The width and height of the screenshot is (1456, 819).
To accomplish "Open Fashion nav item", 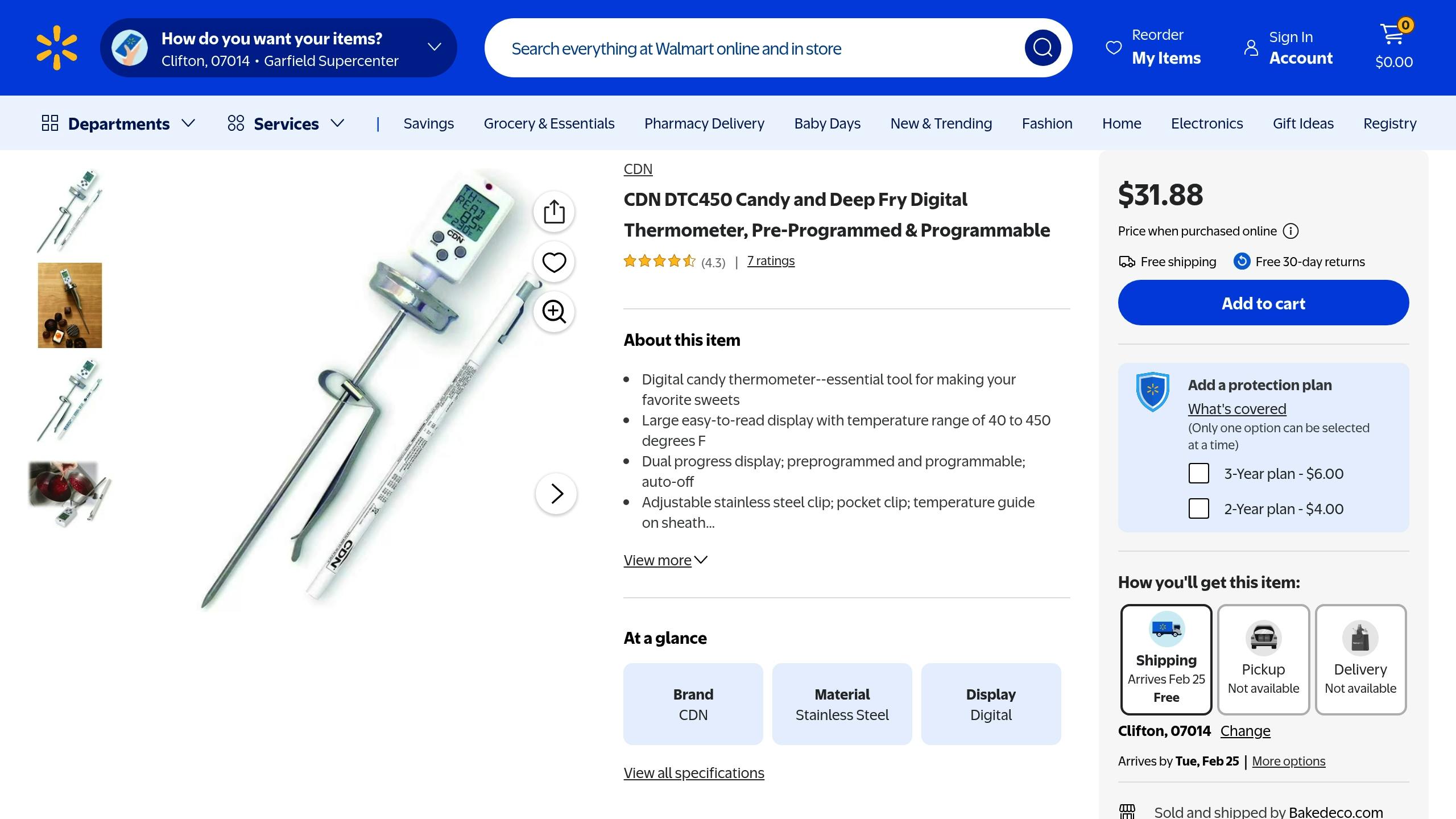I will click(x=1047, y=123).
